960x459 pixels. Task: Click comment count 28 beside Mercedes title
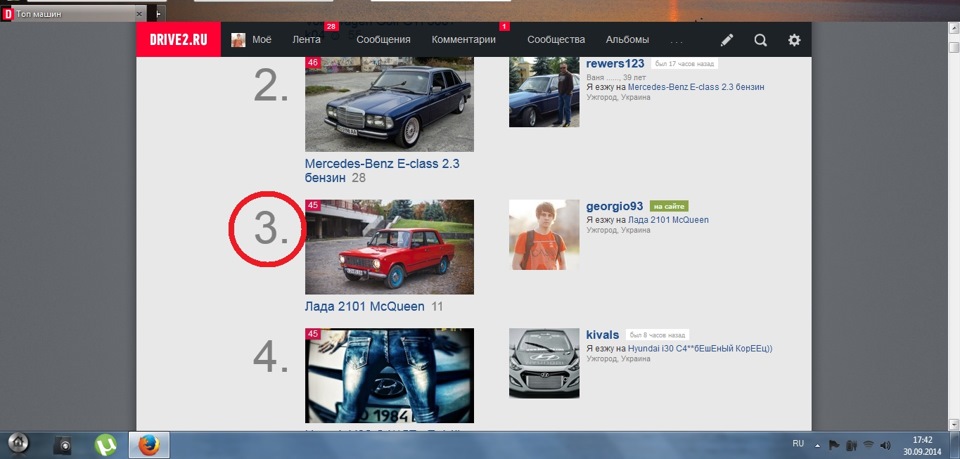click(359, 178)
